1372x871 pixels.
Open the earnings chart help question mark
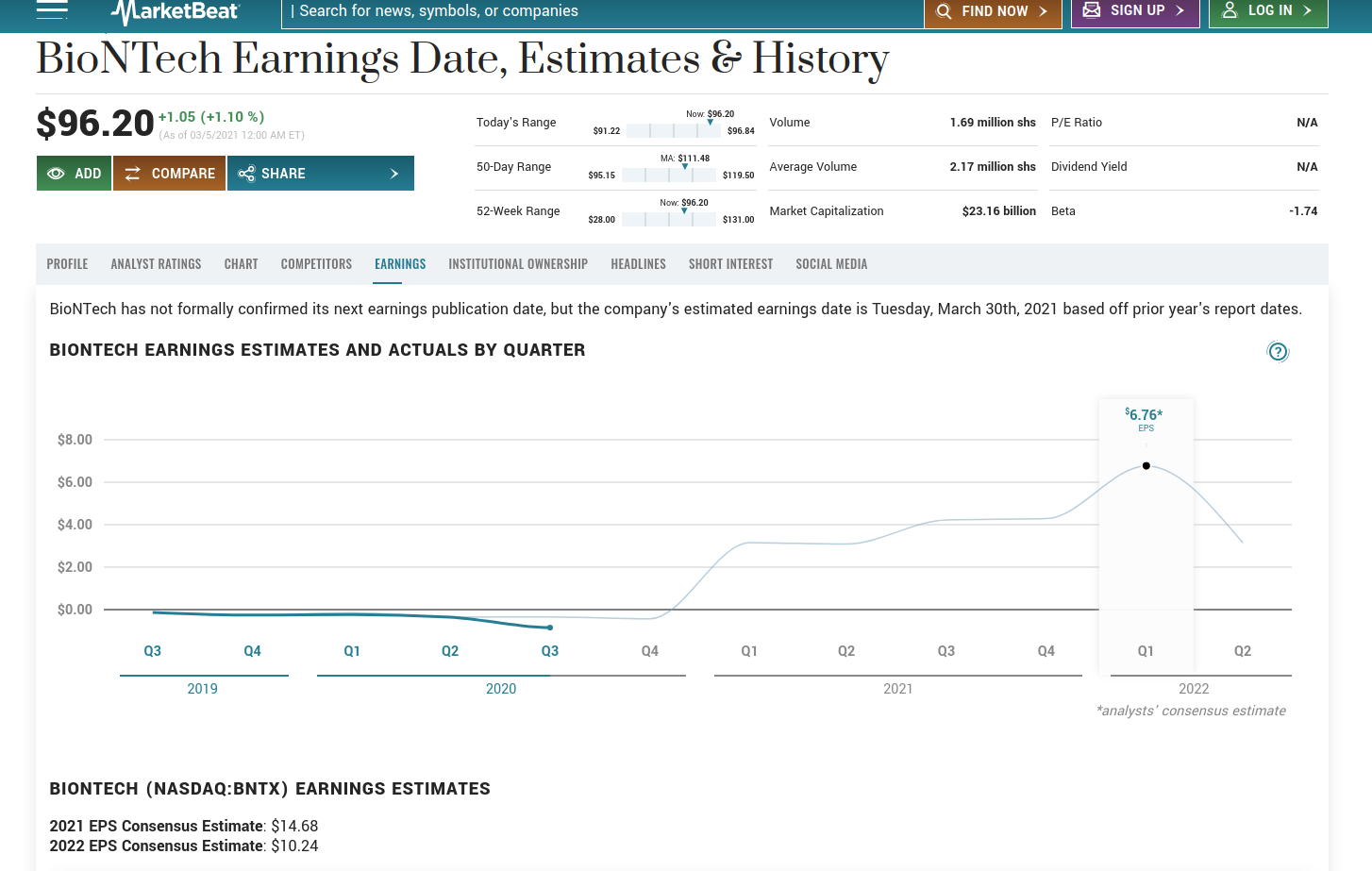1278,352
